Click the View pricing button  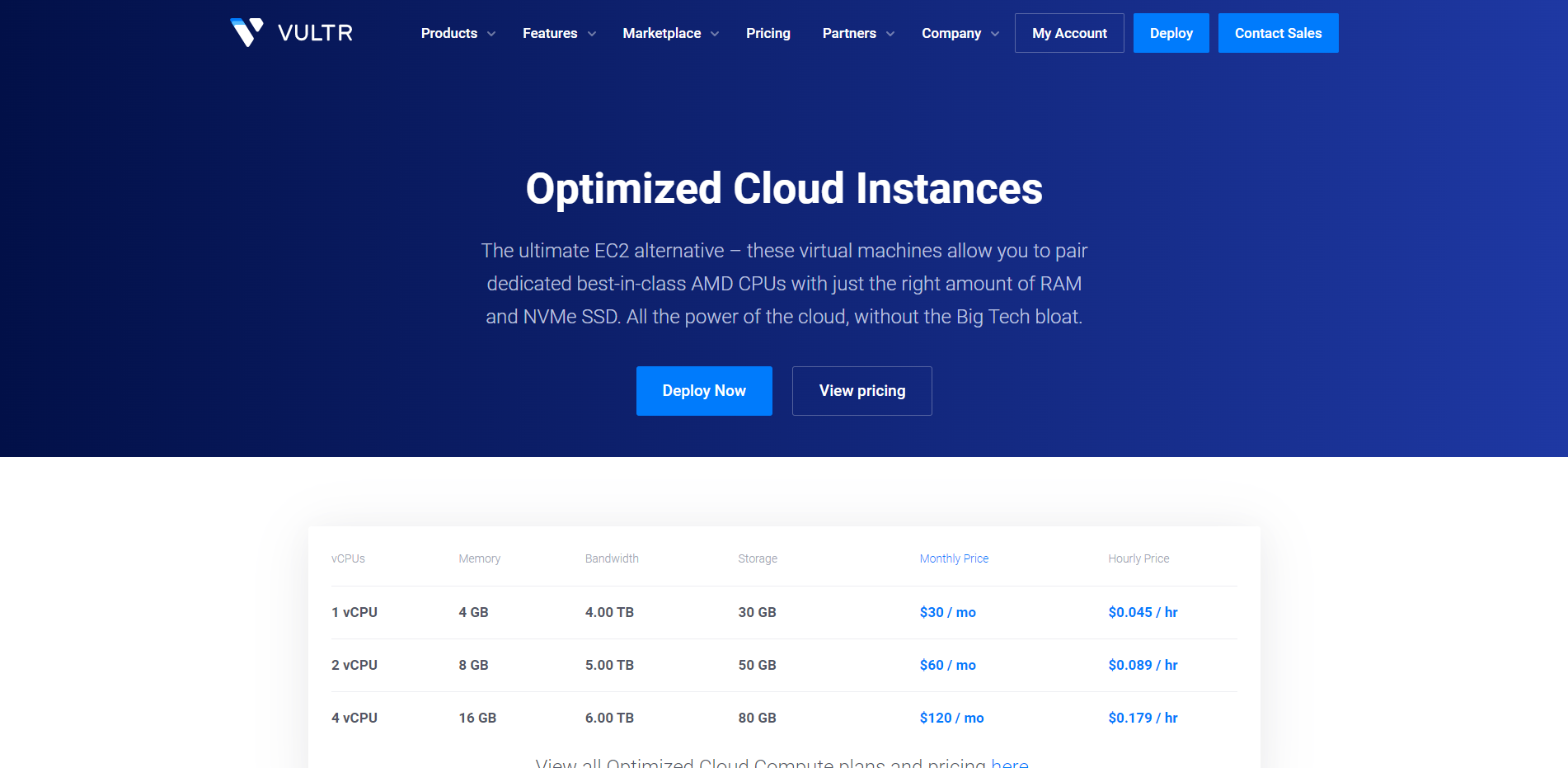coord(862,391)
